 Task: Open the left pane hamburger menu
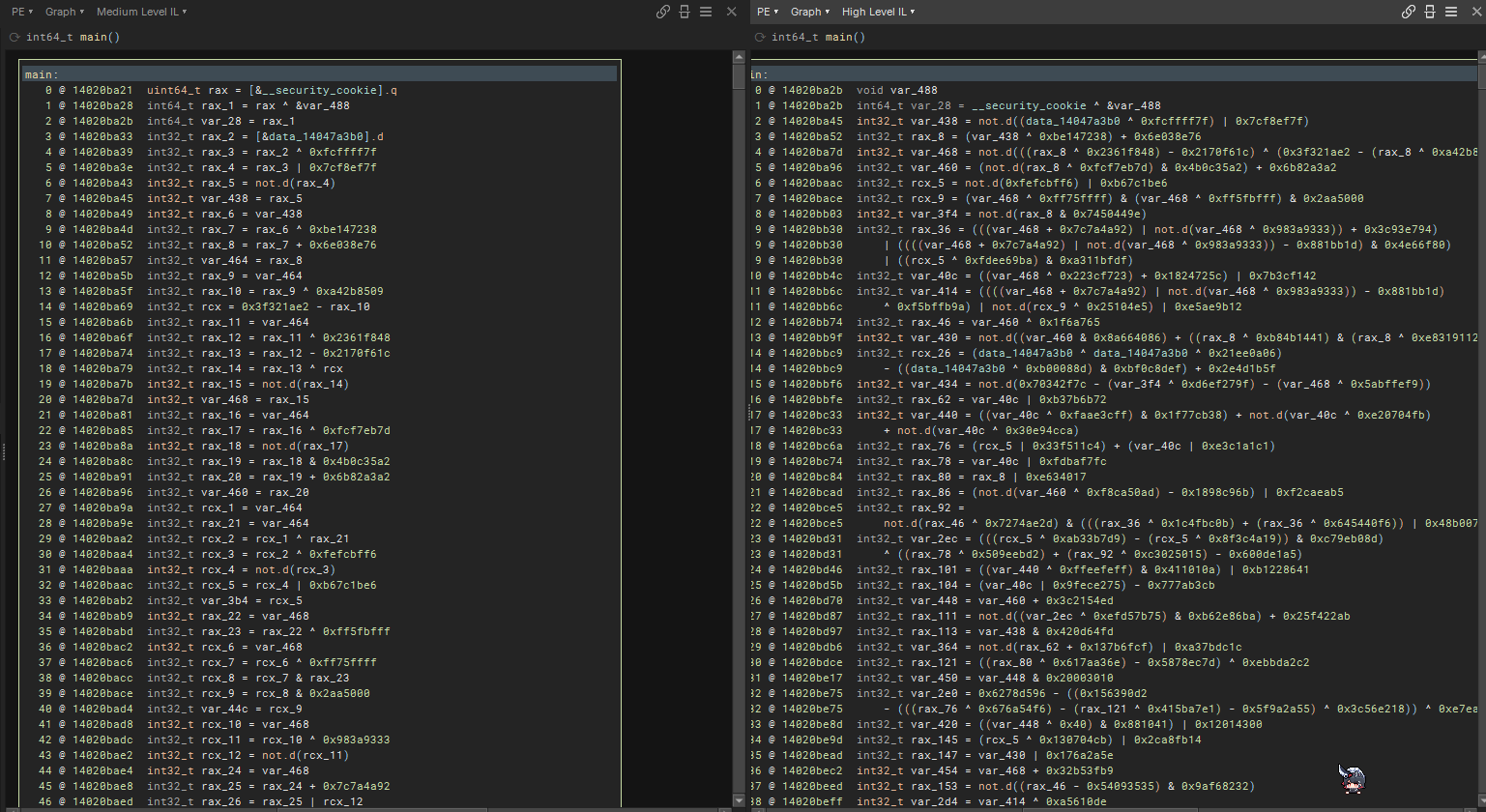(706, 12)
